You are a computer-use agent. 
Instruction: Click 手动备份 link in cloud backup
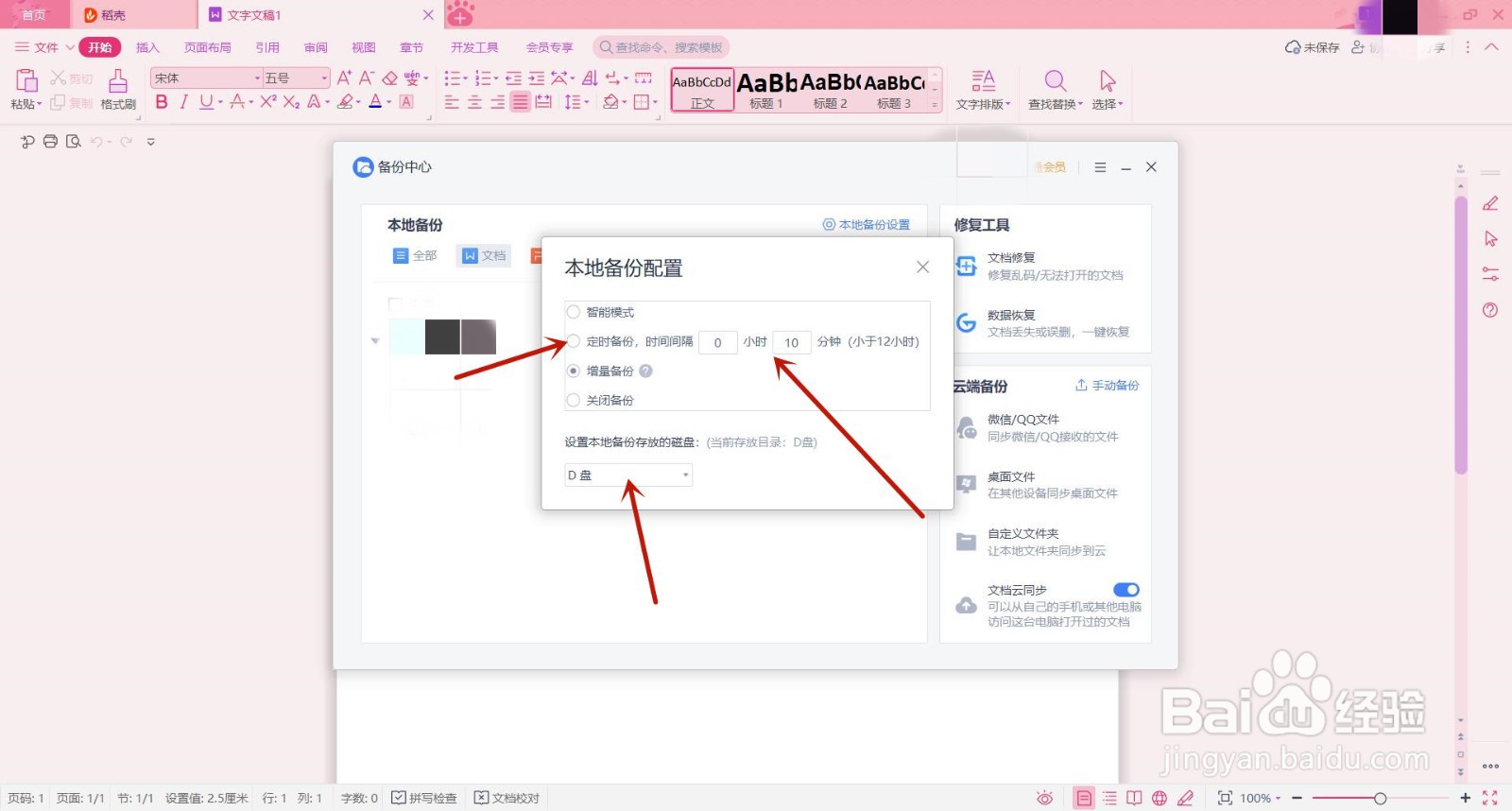[1108, 386]
